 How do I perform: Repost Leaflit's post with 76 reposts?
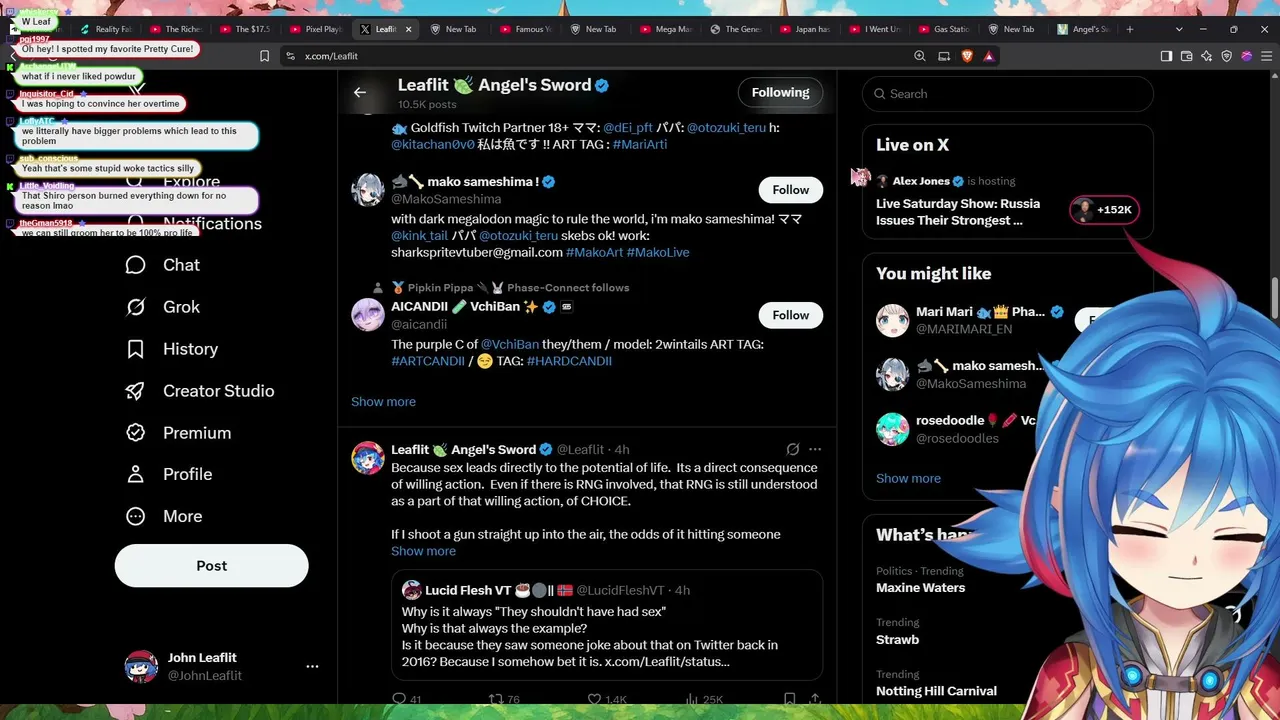click(x=503, y=700)
